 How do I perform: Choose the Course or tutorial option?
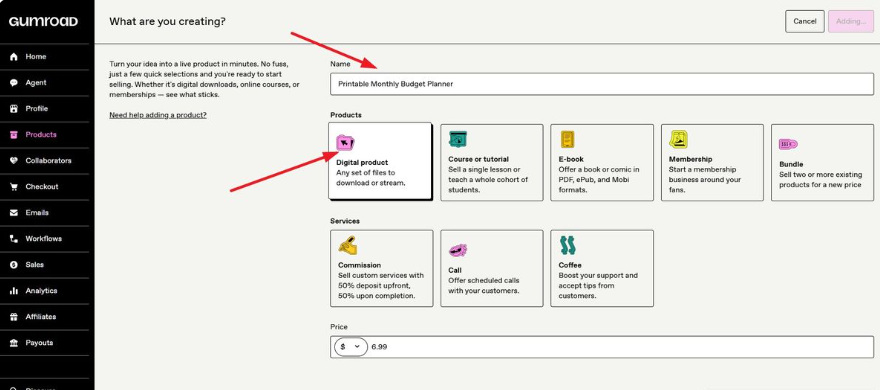(492, 162)
